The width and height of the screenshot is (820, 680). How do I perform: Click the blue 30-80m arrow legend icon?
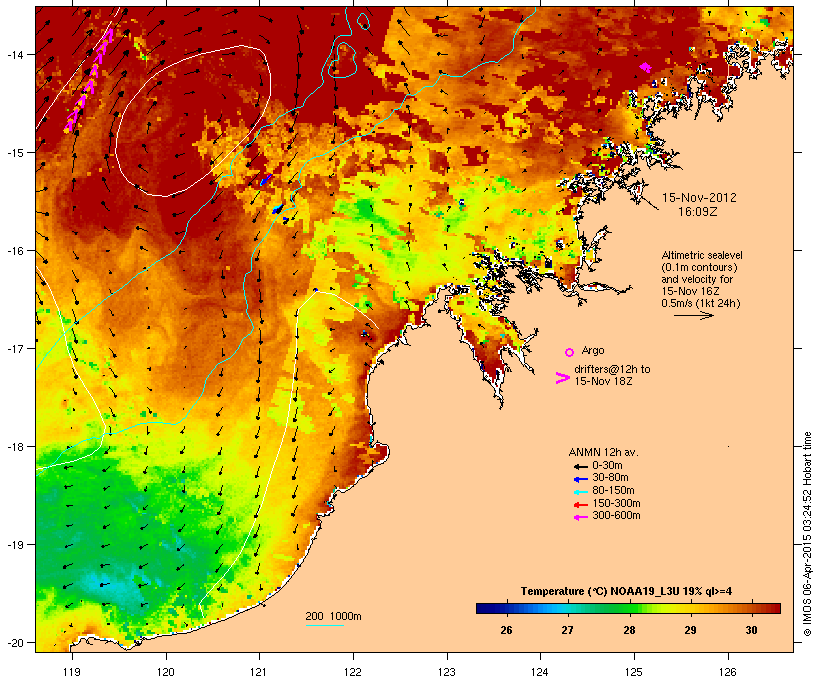(580, 479)
